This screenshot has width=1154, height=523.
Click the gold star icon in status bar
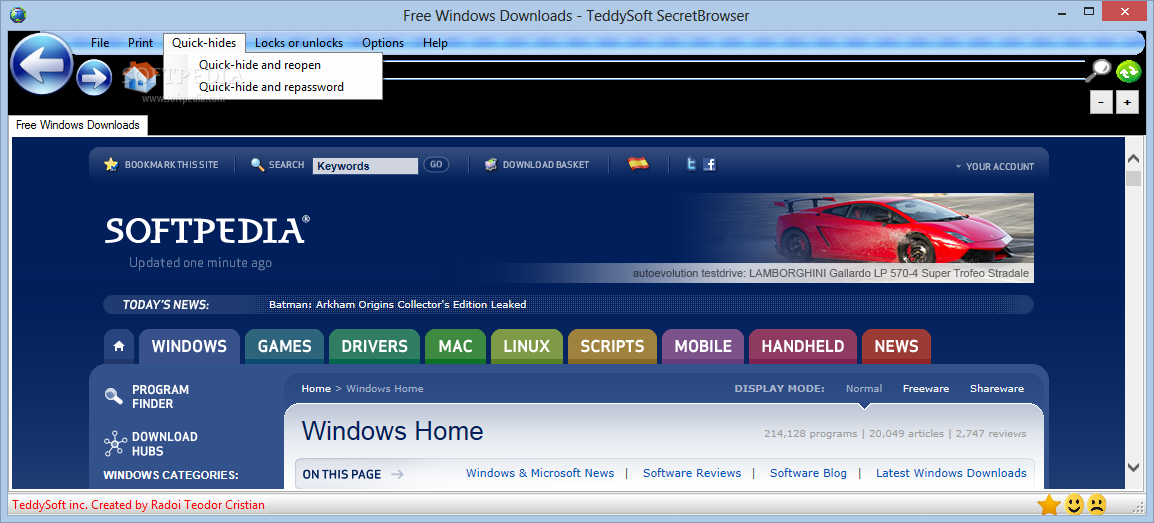(1048, 505)
